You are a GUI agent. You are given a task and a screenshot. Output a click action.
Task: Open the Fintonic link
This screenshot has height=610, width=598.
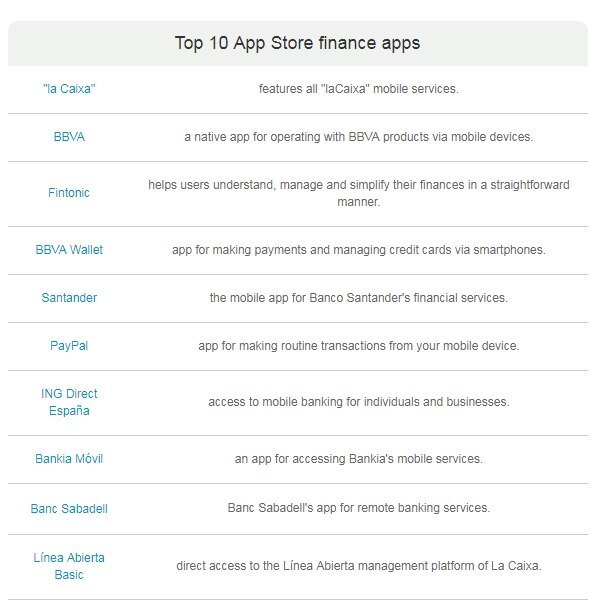pyautogui.click(x=69, y=193)
